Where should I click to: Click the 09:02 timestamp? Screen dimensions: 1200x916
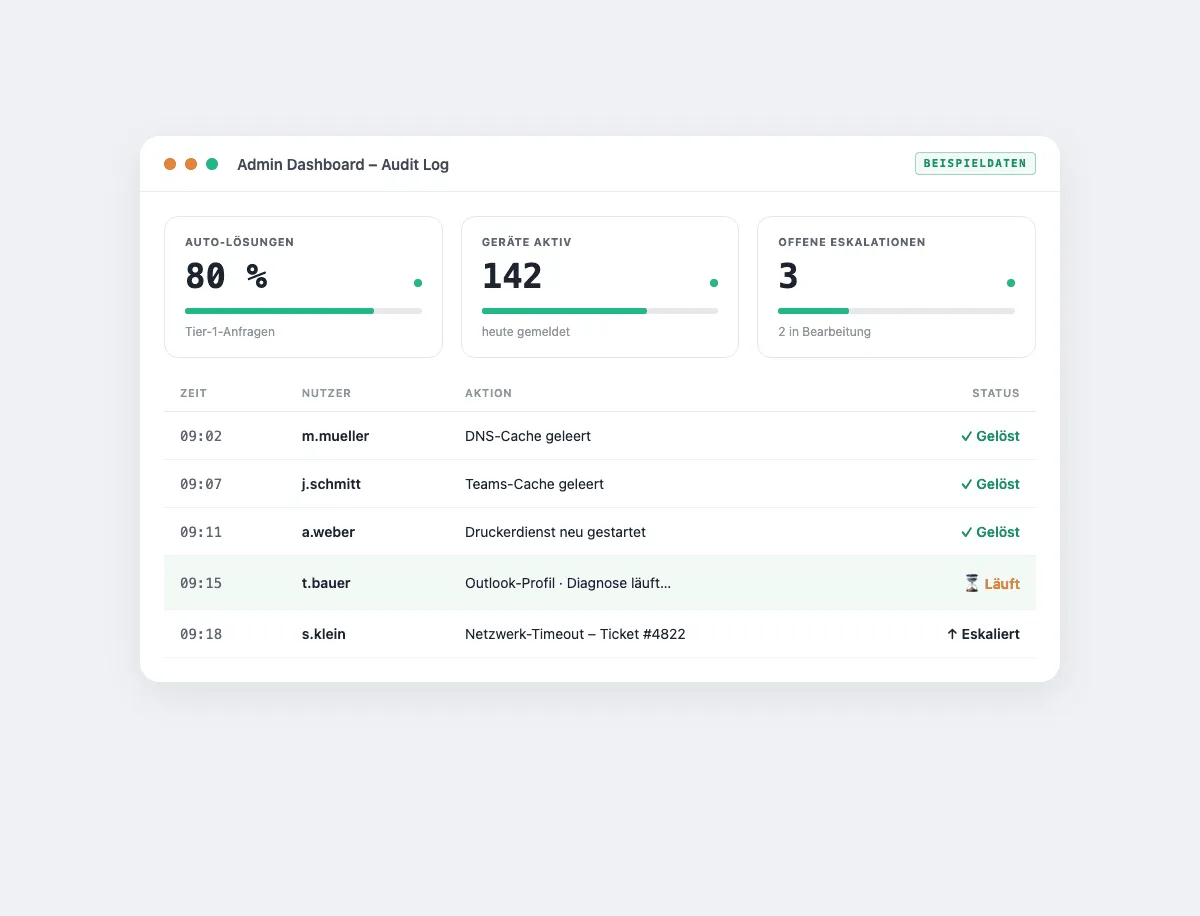(x=201, y=436)
